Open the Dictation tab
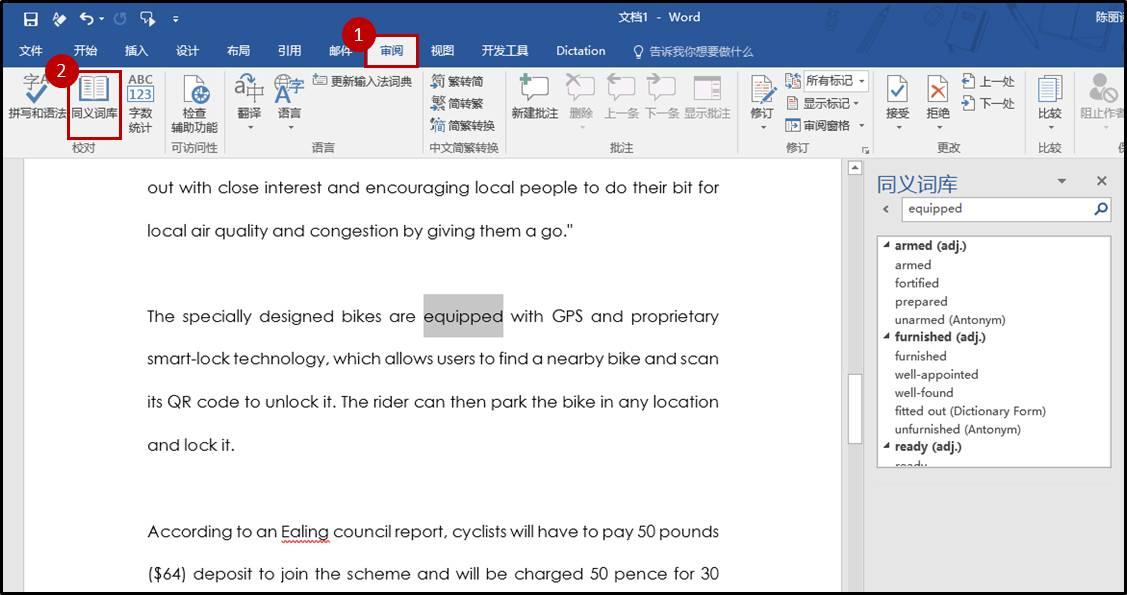1127x595 pixels. click(581, 50)
